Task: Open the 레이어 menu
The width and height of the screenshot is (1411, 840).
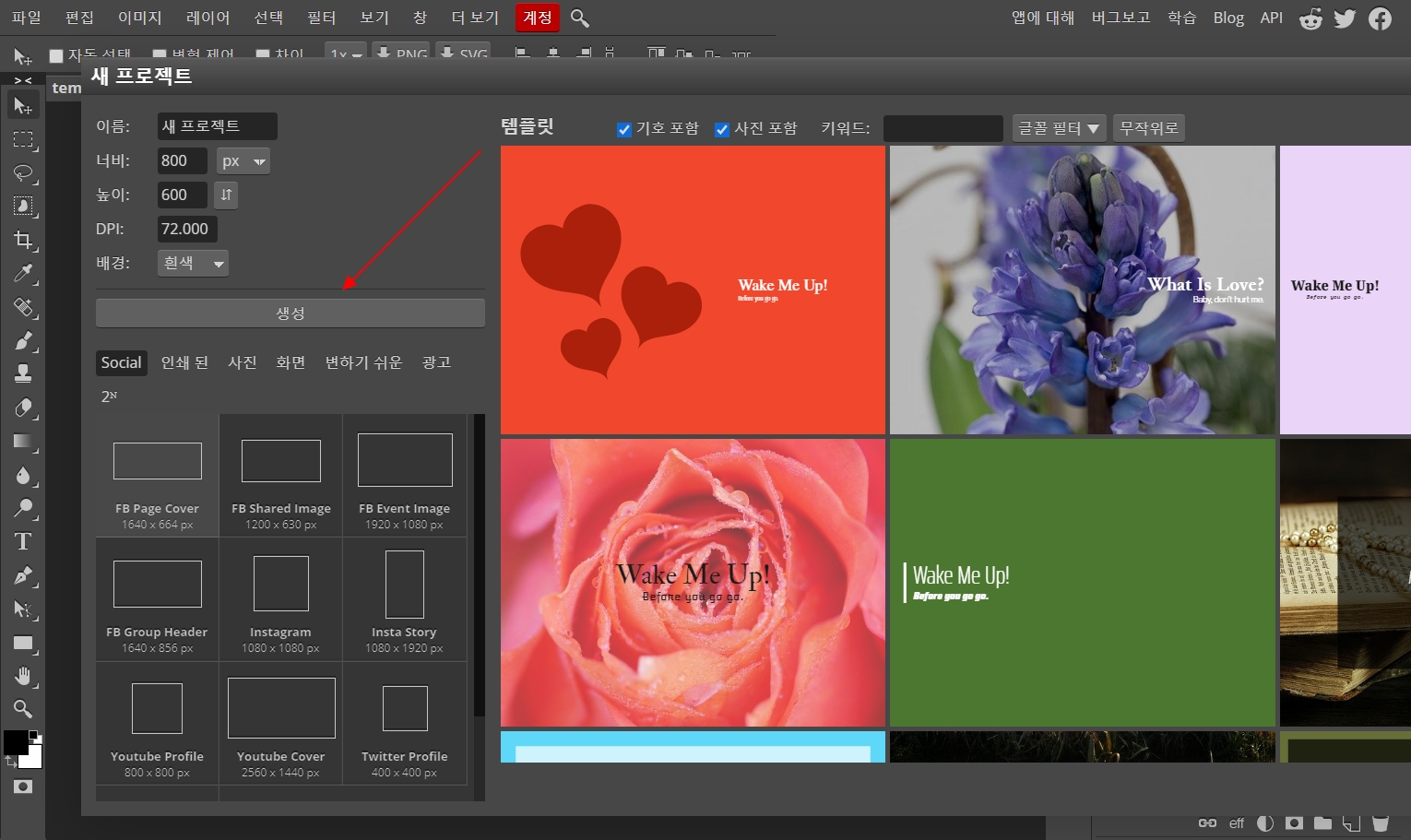Action: tap(207, 18)
